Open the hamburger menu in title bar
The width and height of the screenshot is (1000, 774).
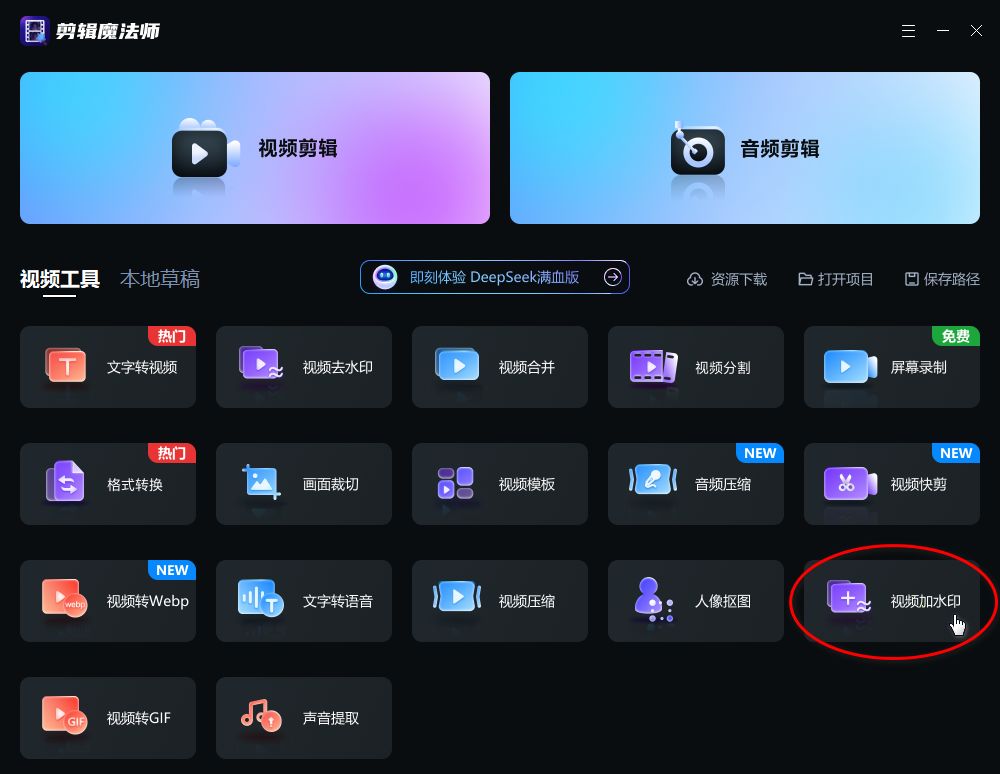coord(908,31)
